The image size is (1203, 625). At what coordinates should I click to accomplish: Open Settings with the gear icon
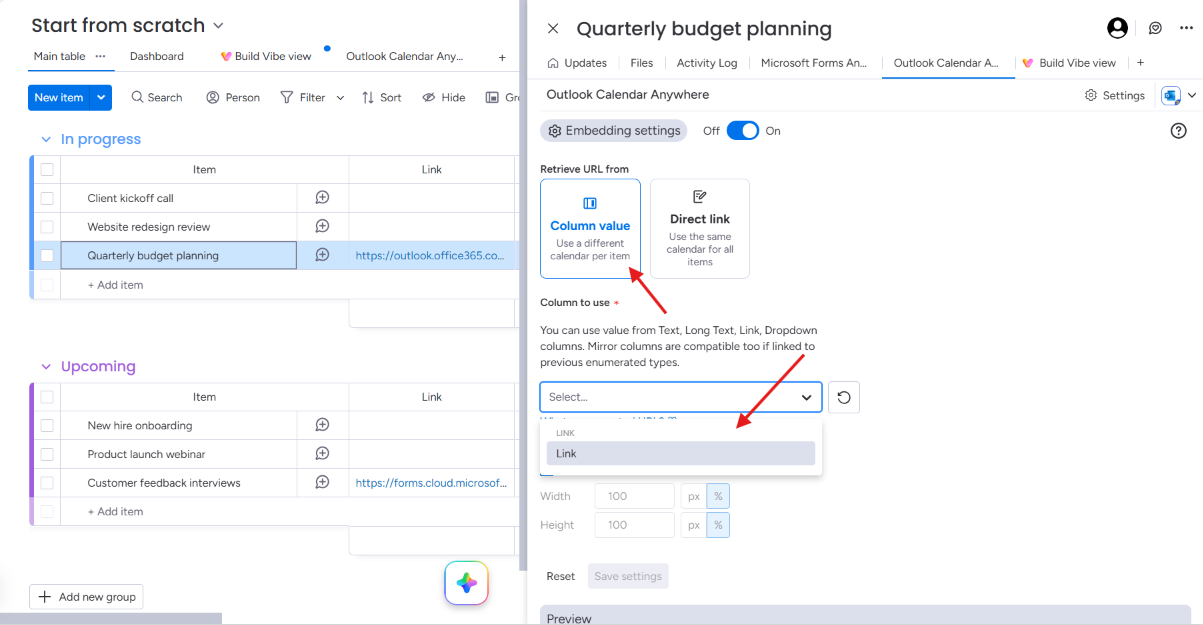coord(1115,95)
